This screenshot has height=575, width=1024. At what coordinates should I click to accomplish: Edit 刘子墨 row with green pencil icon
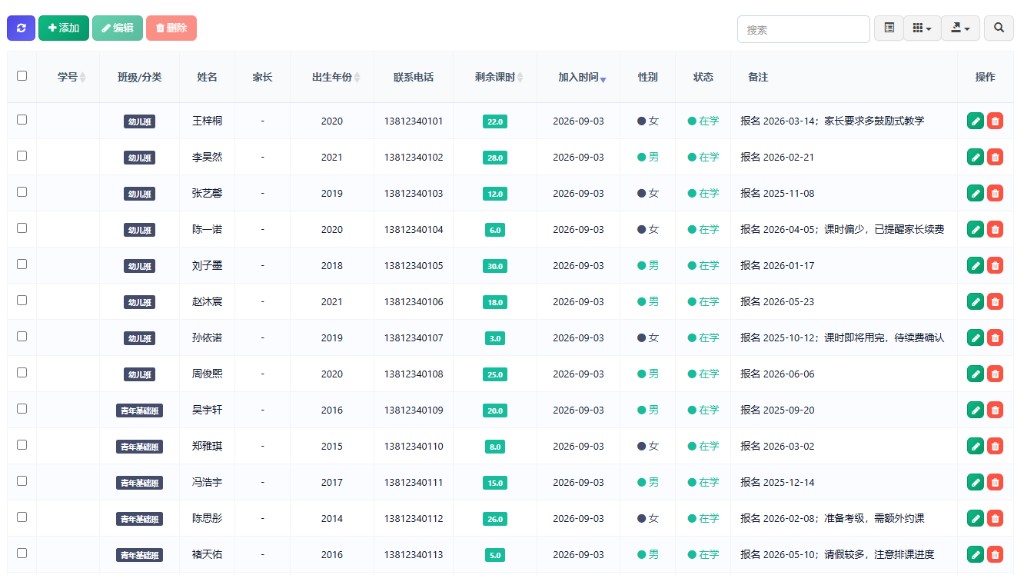click(x=975, y=265)
